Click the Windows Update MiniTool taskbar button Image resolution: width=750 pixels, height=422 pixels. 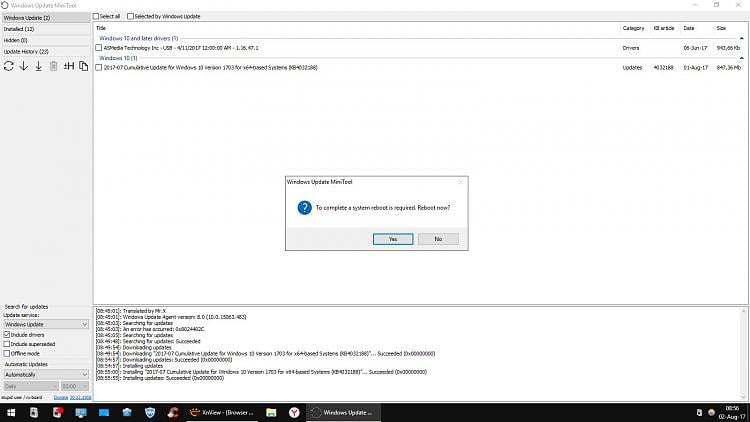[x=343, y=412]
